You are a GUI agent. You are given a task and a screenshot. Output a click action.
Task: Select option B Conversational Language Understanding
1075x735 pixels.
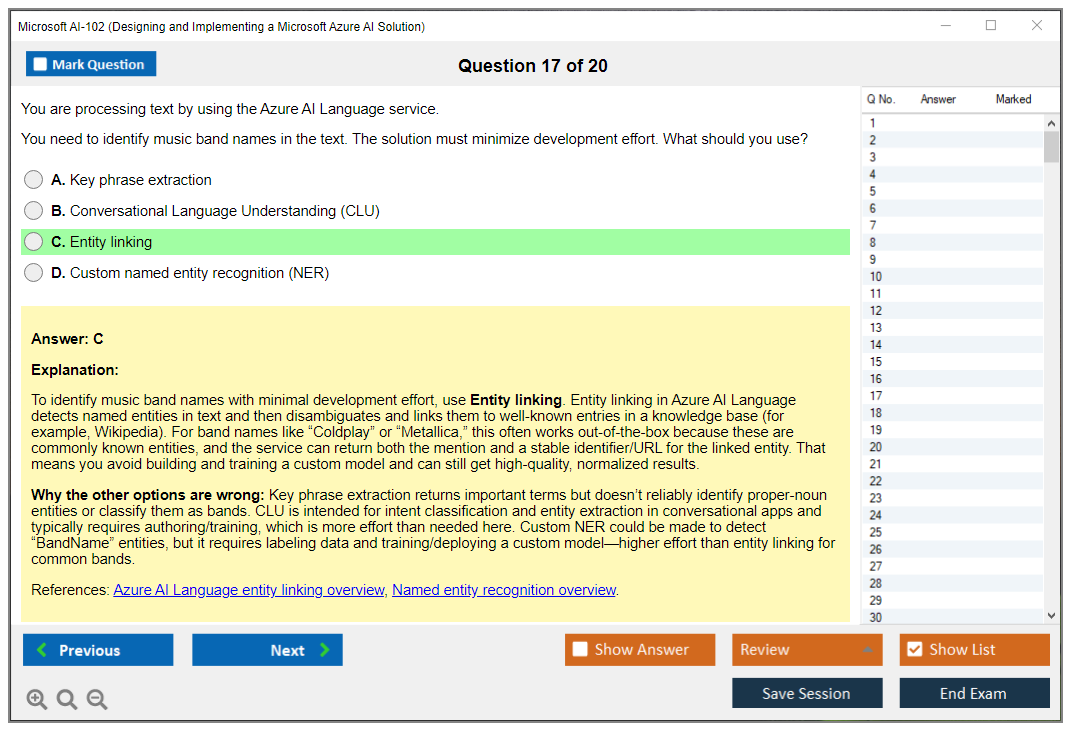(34, 211)
